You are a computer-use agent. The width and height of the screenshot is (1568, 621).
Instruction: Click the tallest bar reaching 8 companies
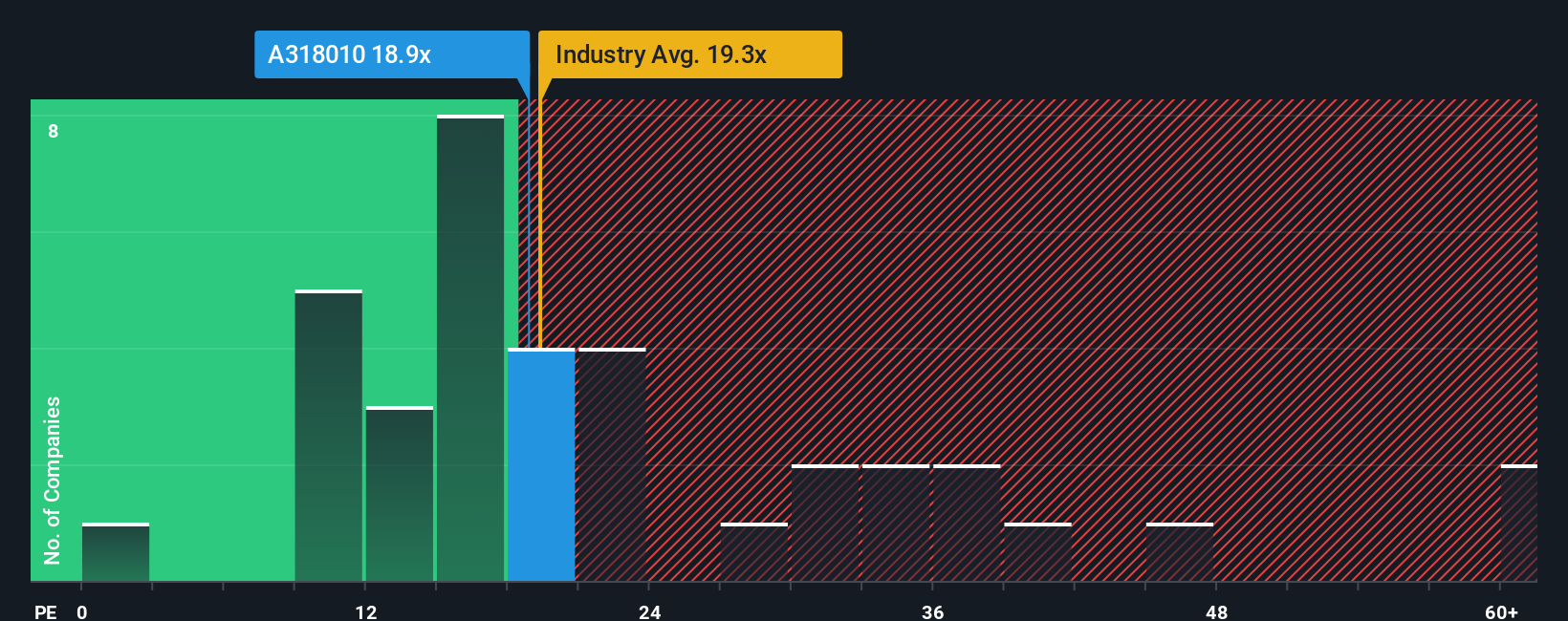click(470, 348)
